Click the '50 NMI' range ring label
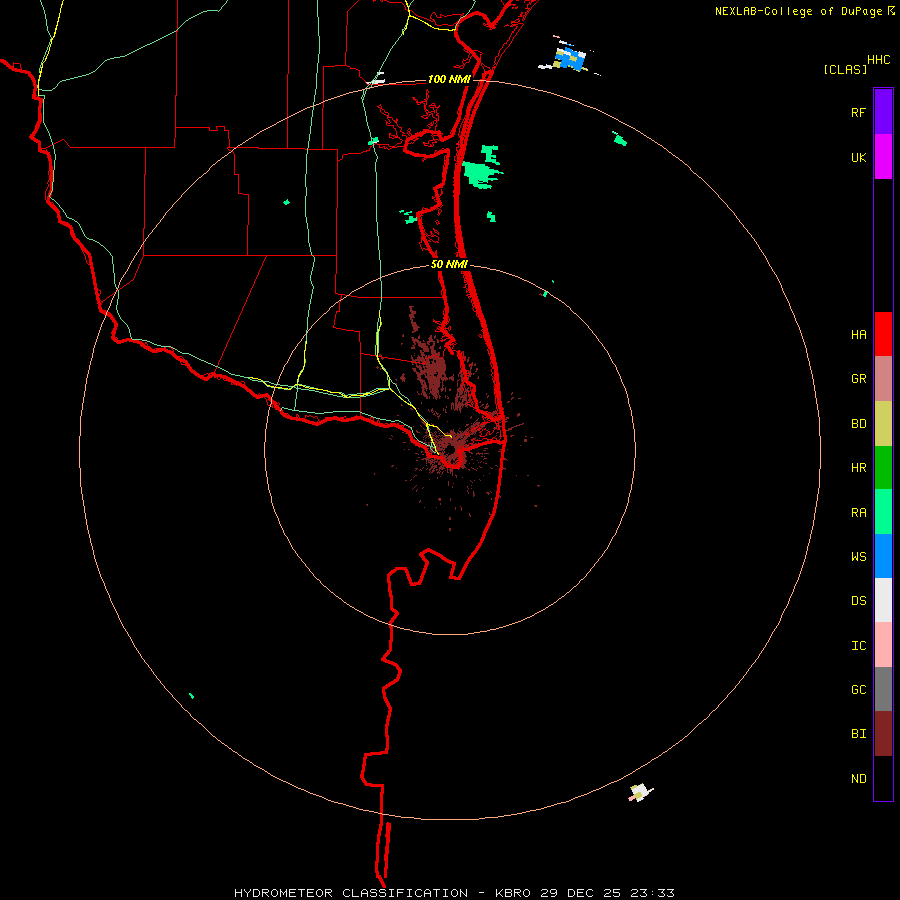900x900 pixels. click(x=449, y=264)
